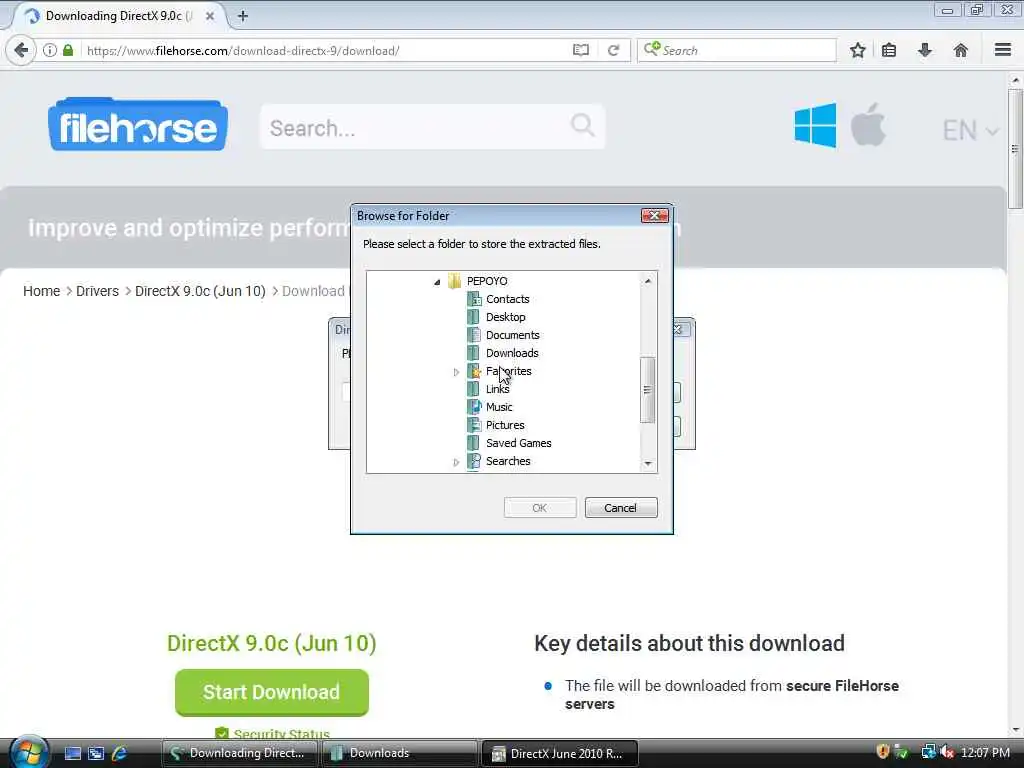This screenshot has height=768, width=1024.
Task: Open site information icon in address bar
Action: pos(50,50)
